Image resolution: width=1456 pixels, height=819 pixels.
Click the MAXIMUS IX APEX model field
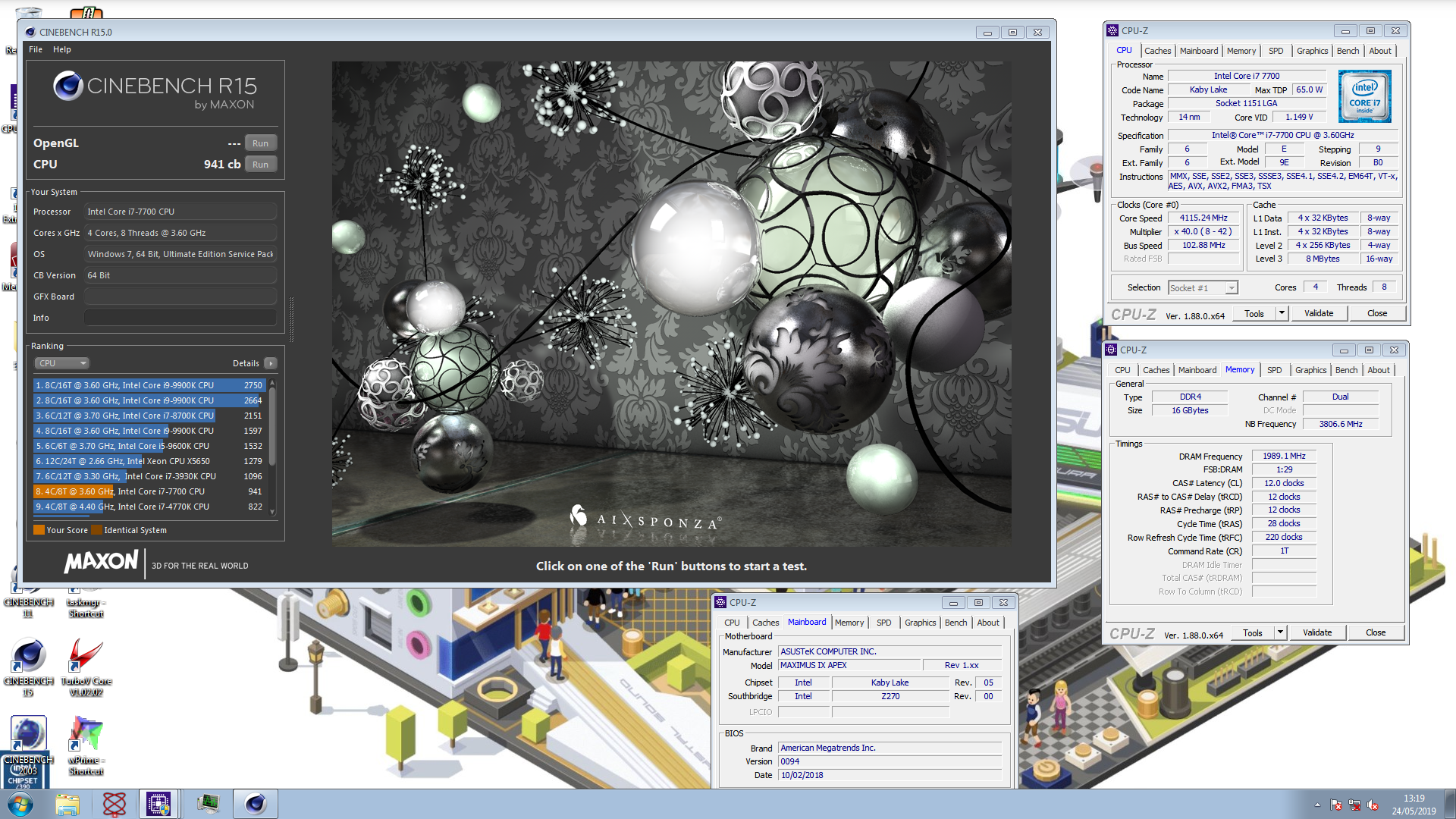pyautogui.click(x=849, y=665)
